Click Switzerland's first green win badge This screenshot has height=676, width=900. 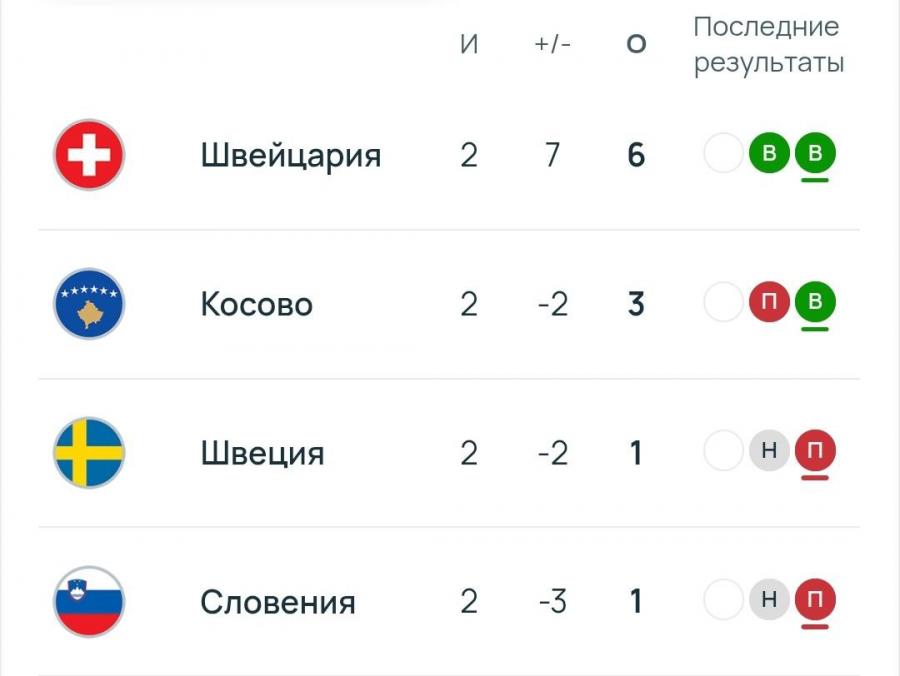[x=769, y=153]
